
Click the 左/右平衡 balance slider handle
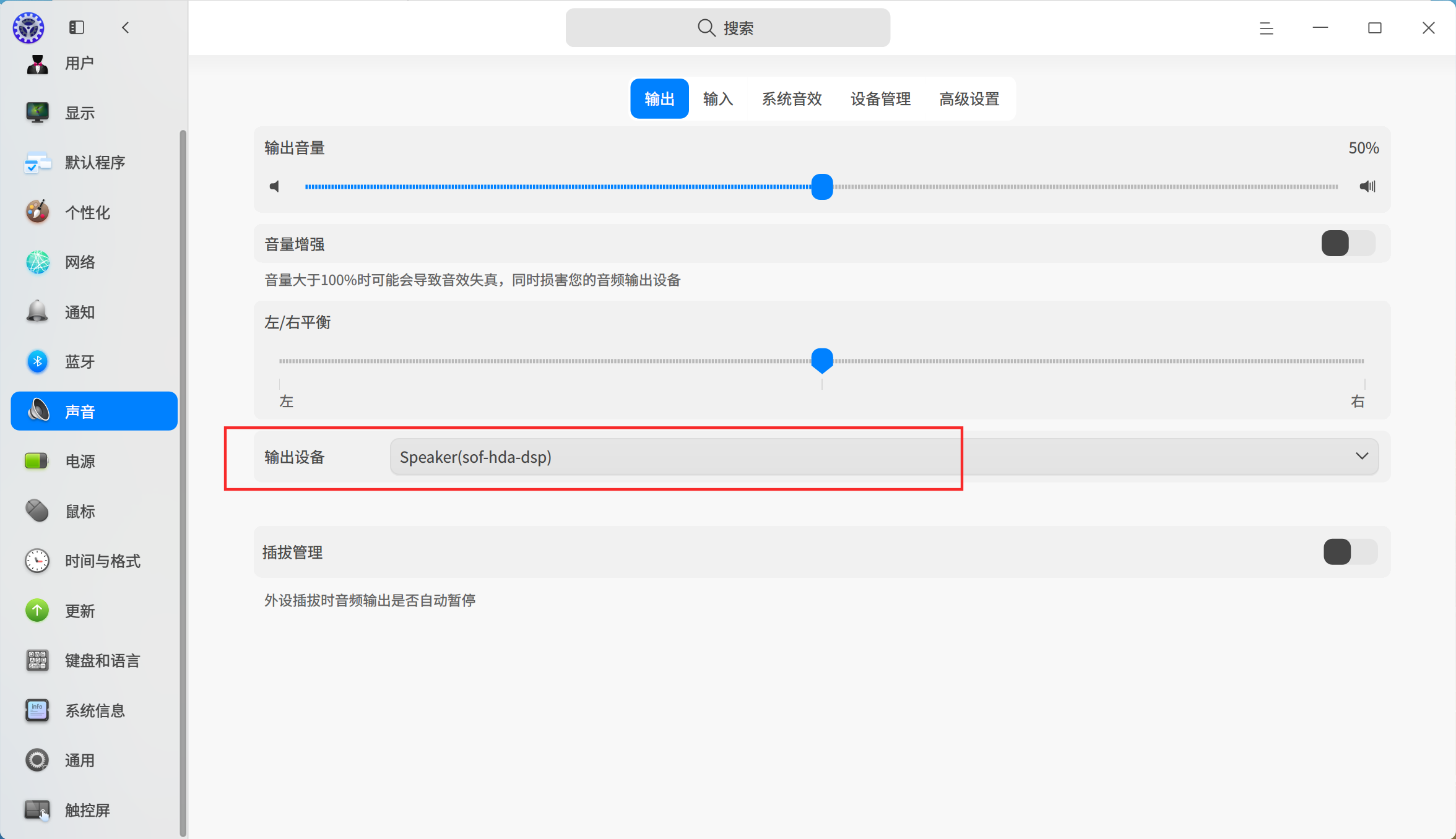coord(822,361)
